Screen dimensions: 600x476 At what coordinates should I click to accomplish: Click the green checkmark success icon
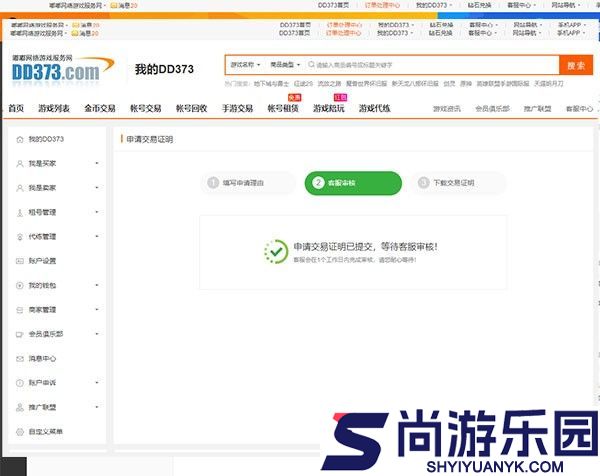click(276, 252)
